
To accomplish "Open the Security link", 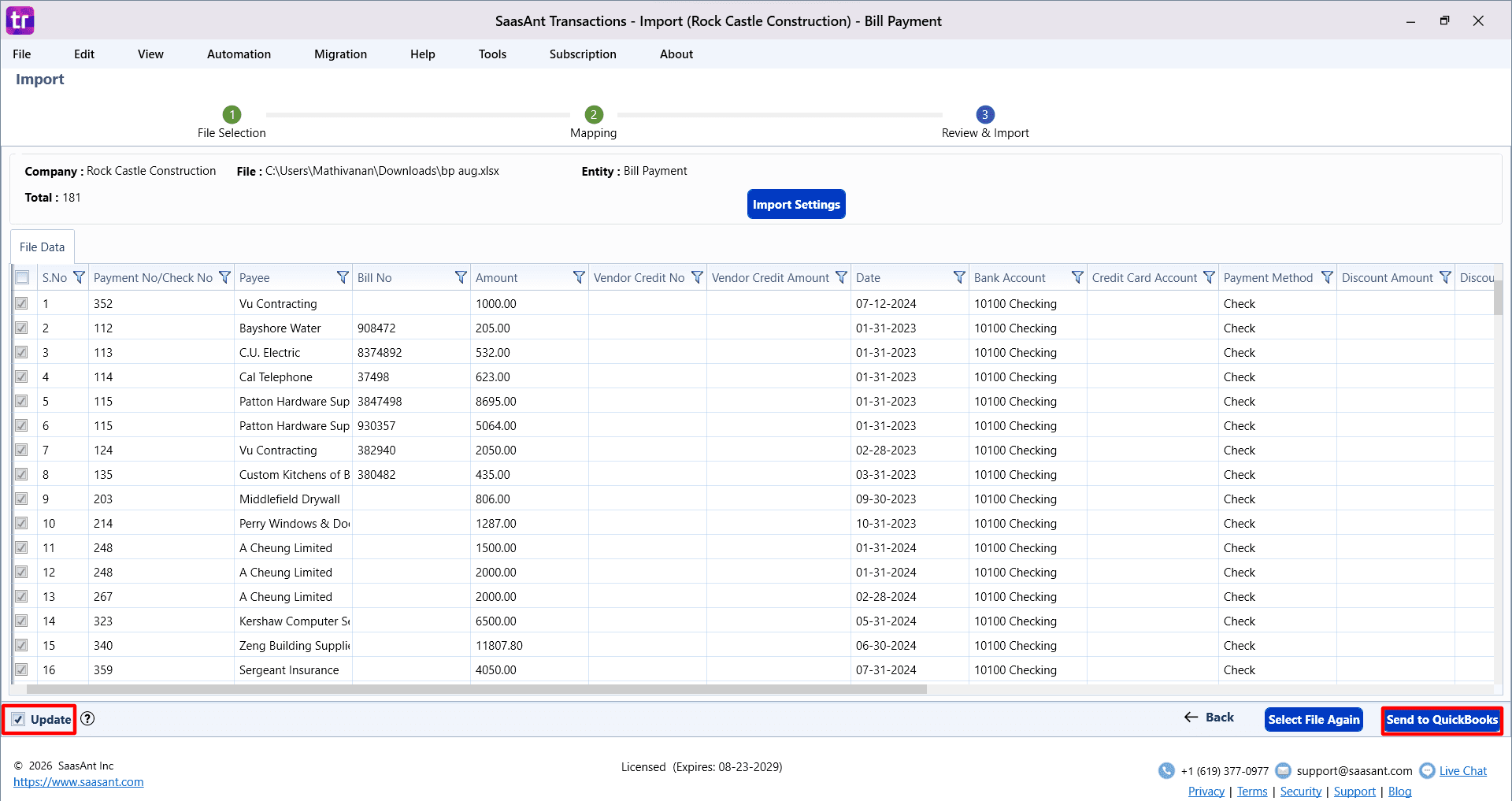I will click(1301, 792).
